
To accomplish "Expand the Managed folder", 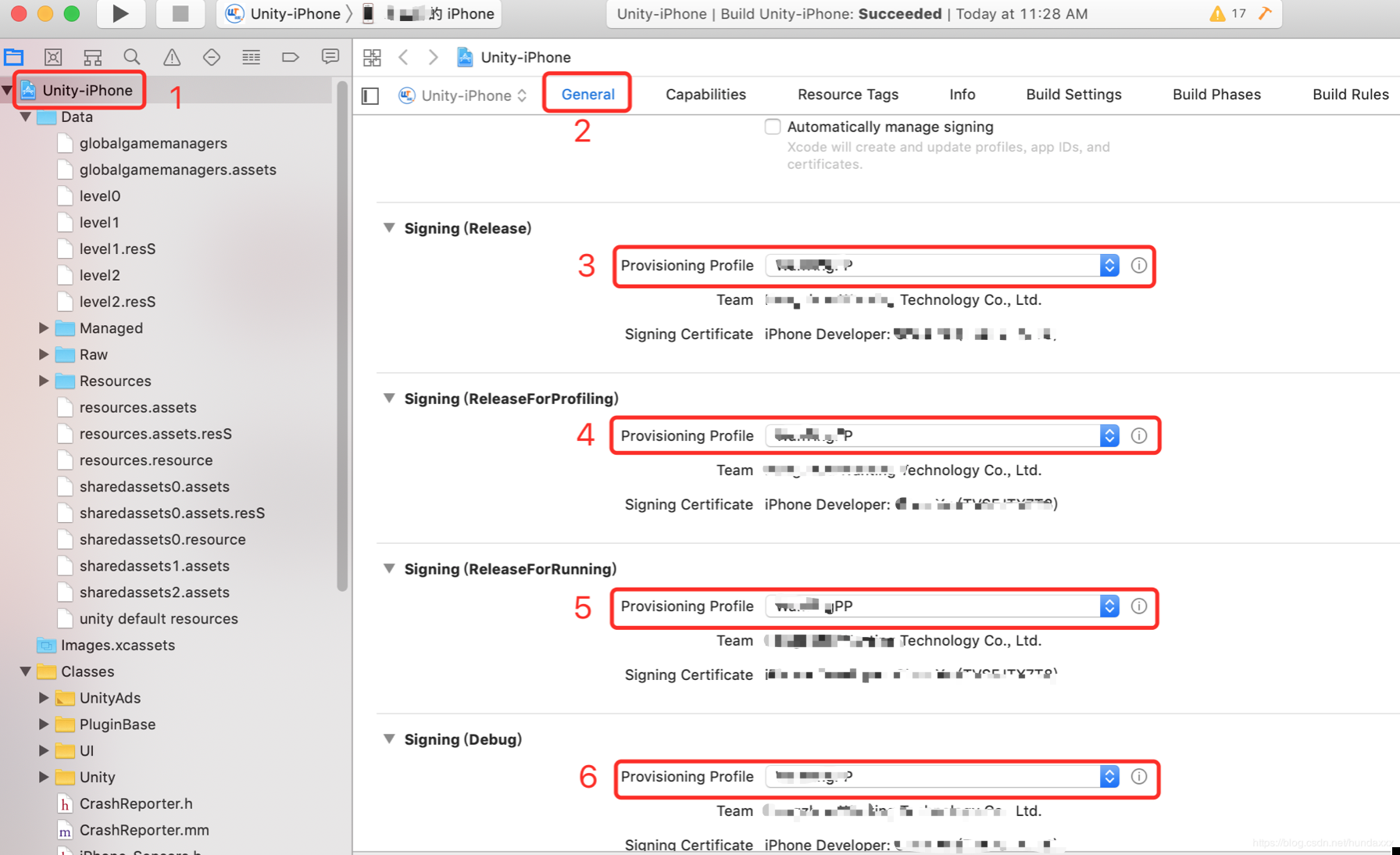I will [45, 328].
